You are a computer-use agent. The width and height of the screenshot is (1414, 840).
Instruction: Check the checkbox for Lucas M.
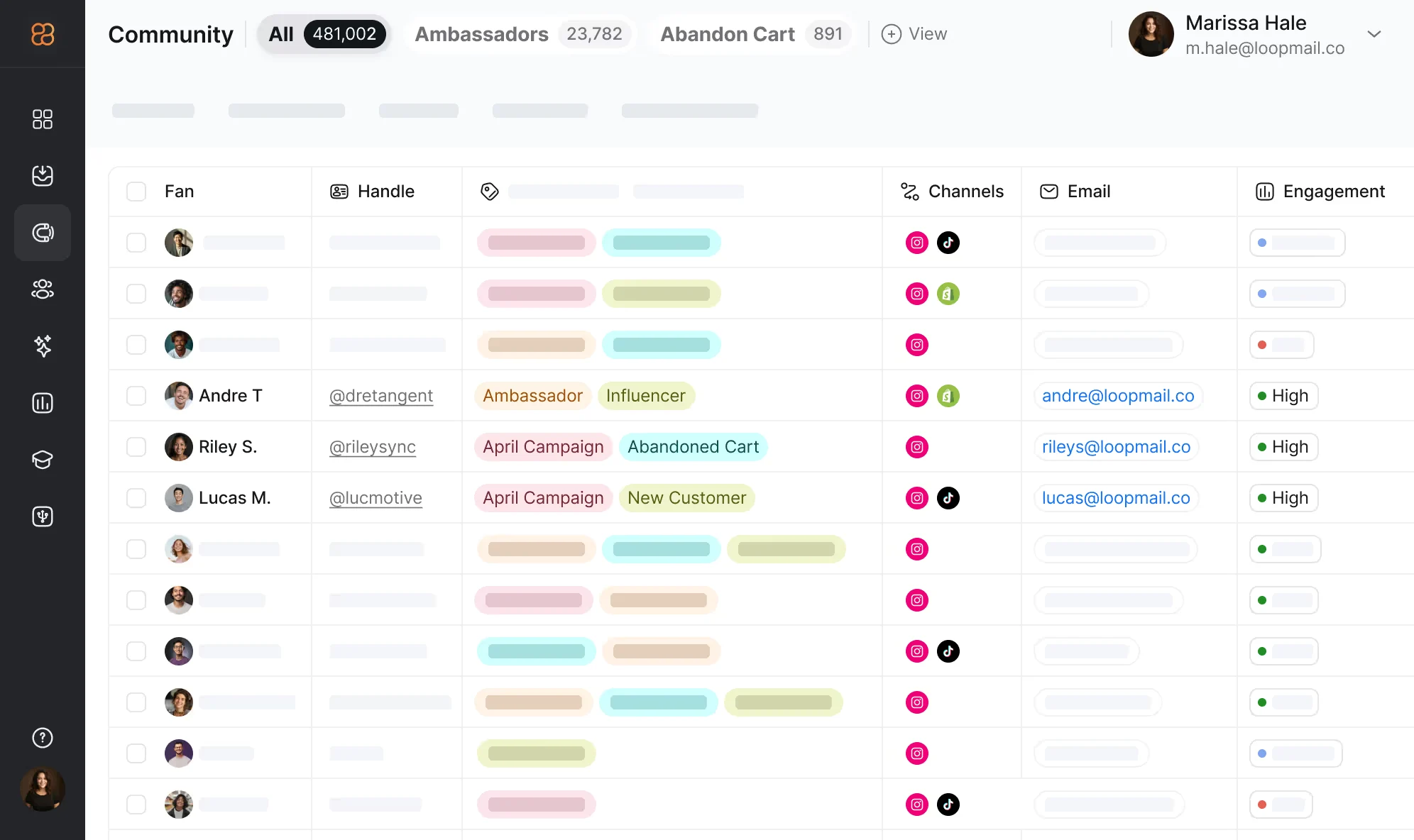pyautogui.click(x=136, y=498)
